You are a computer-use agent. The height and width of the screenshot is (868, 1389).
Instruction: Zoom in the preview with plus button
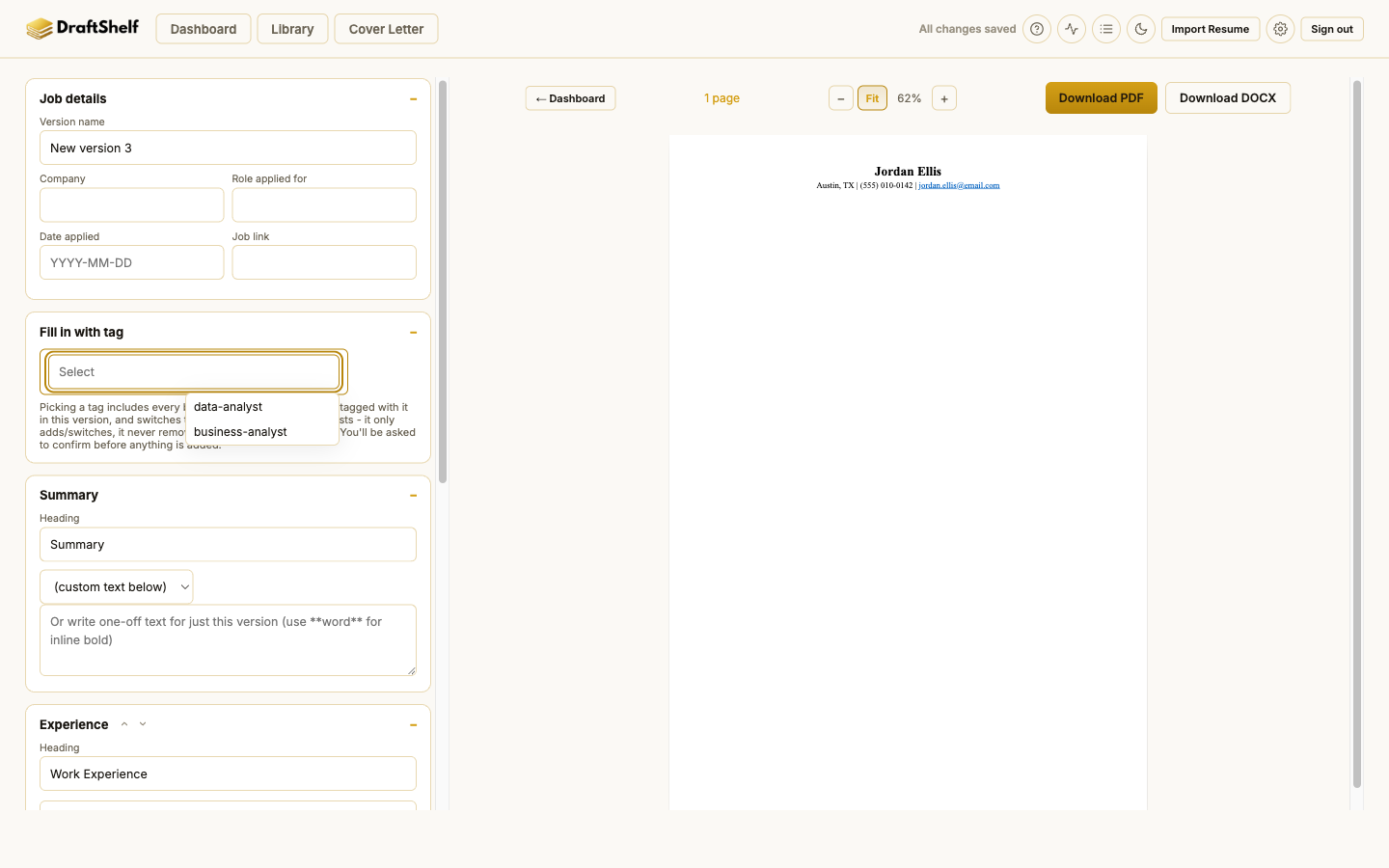[x=944, y=98]
